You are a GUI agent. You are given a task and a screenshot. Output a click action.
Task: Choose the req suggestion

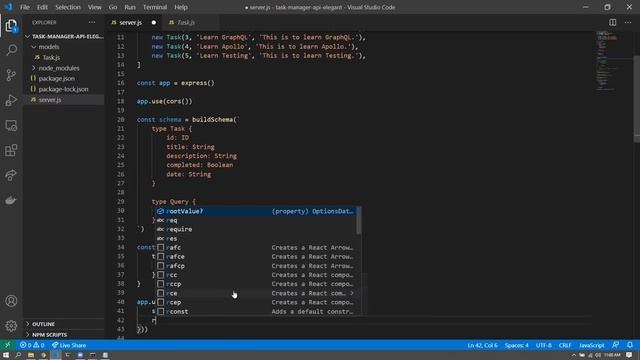click(x=256, y=220)
